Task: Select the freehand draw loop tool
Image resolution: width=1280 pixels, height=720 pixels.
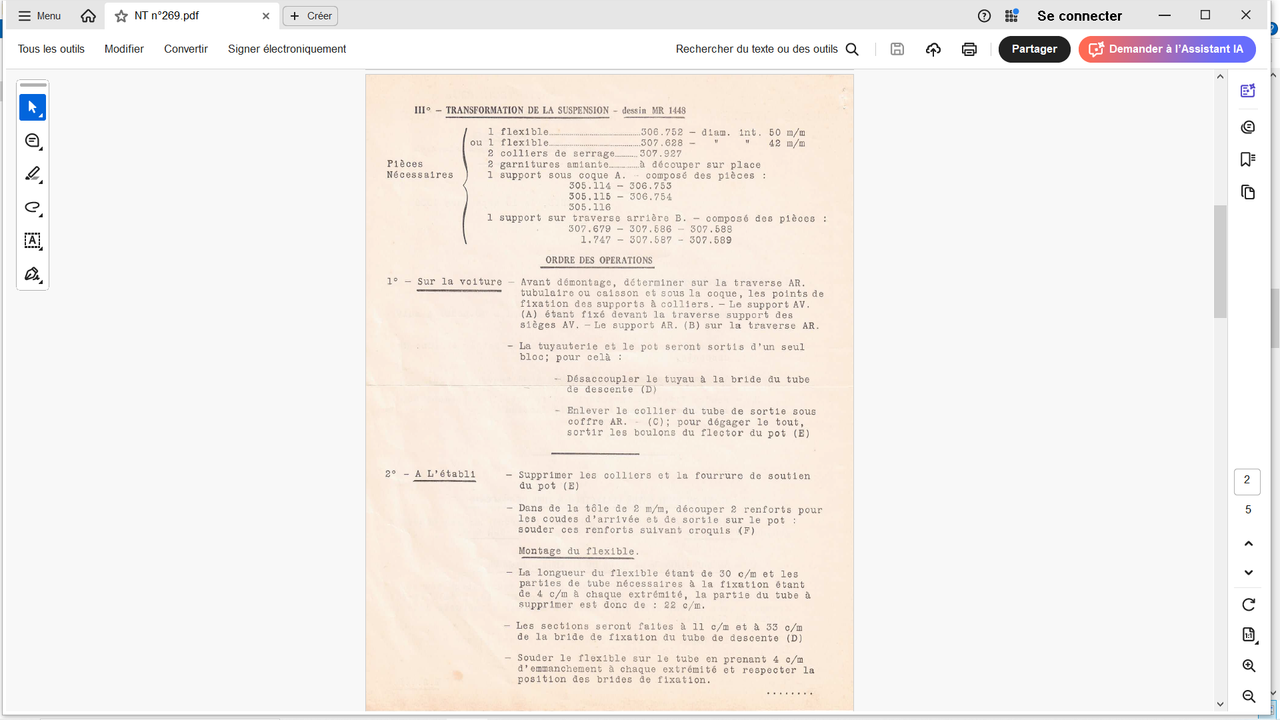Action: point(32,208)
